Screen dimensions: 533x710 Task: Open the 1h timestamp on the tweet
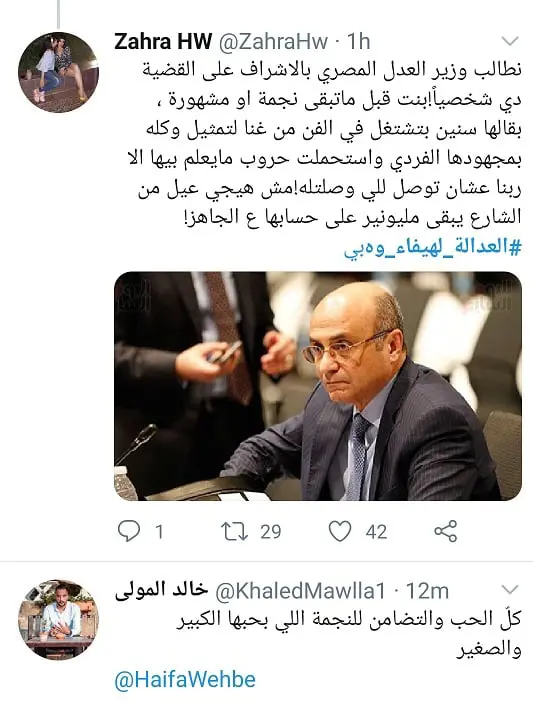click(359, 42)
